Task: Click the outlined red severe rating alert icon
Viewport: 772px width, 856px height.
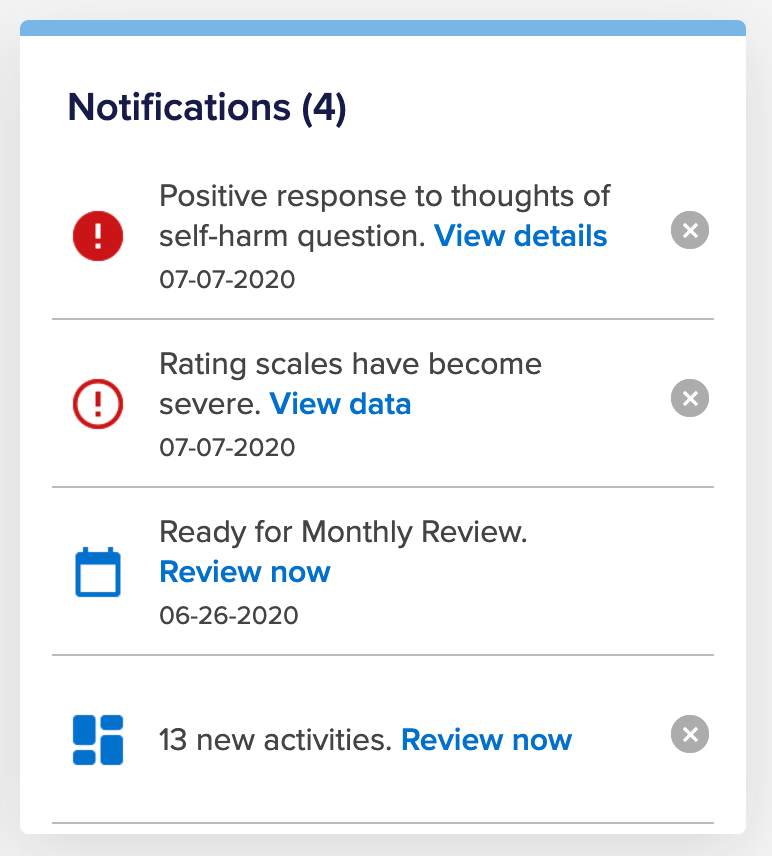Action: 98,404
